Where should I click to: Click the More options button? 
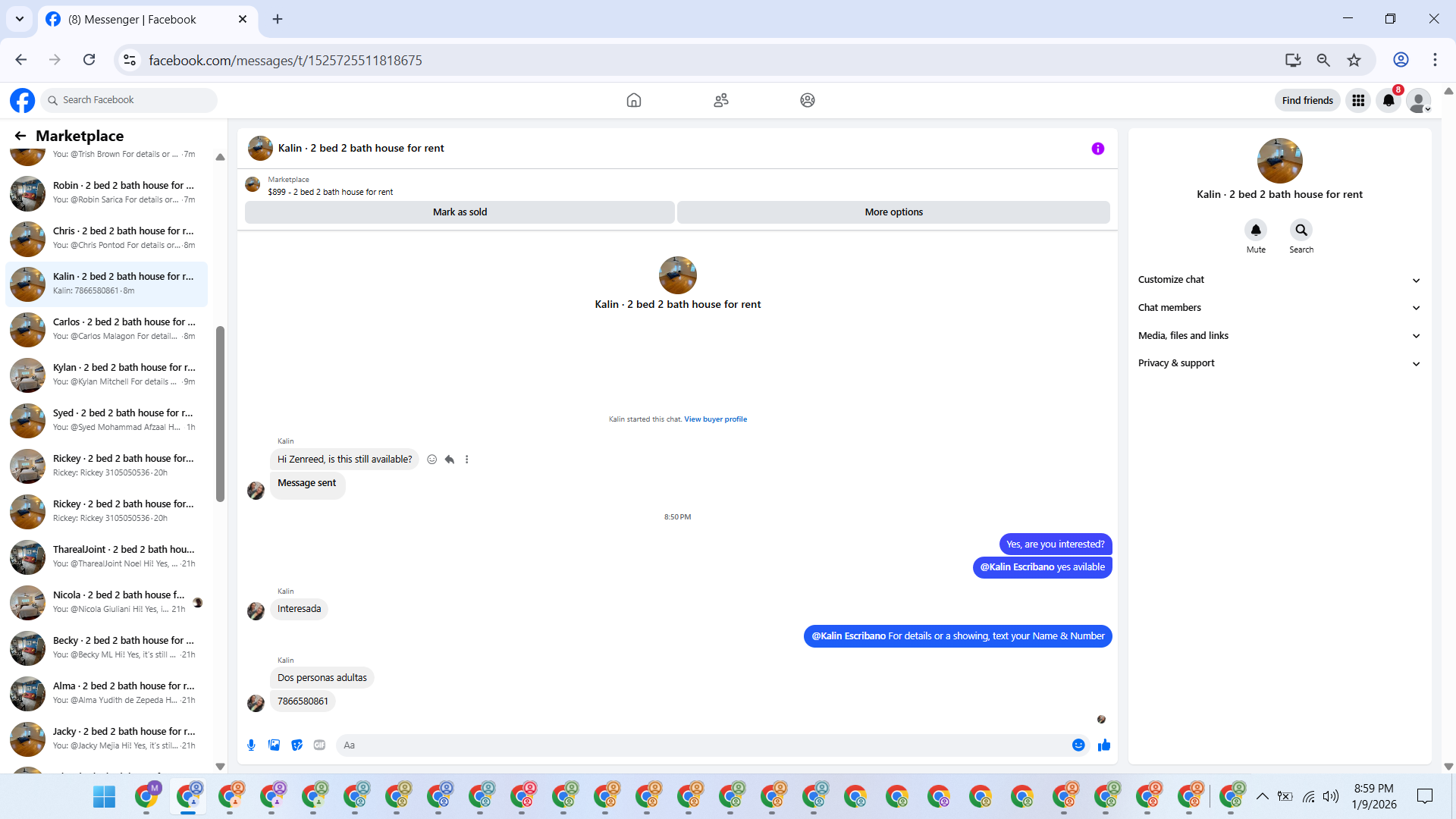[893, 212]
